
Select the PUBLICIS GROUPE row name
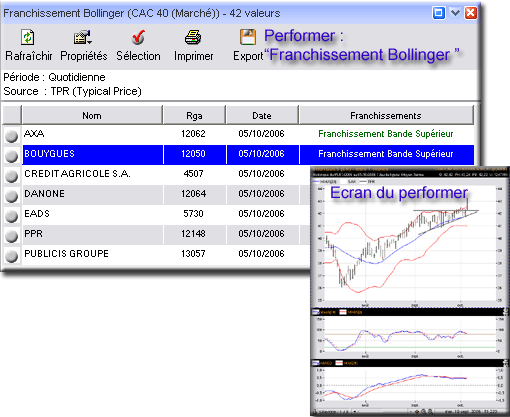click(66, 254)
